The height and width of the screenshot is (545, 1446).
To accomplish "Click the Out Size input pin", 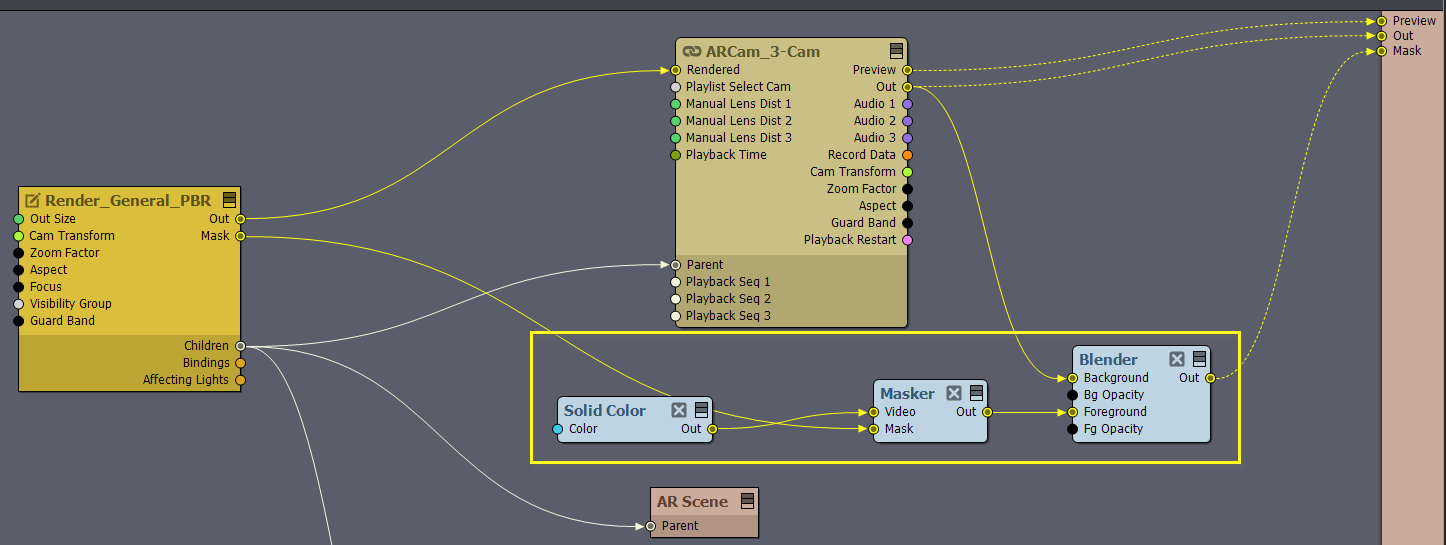I will pos(18,219).
